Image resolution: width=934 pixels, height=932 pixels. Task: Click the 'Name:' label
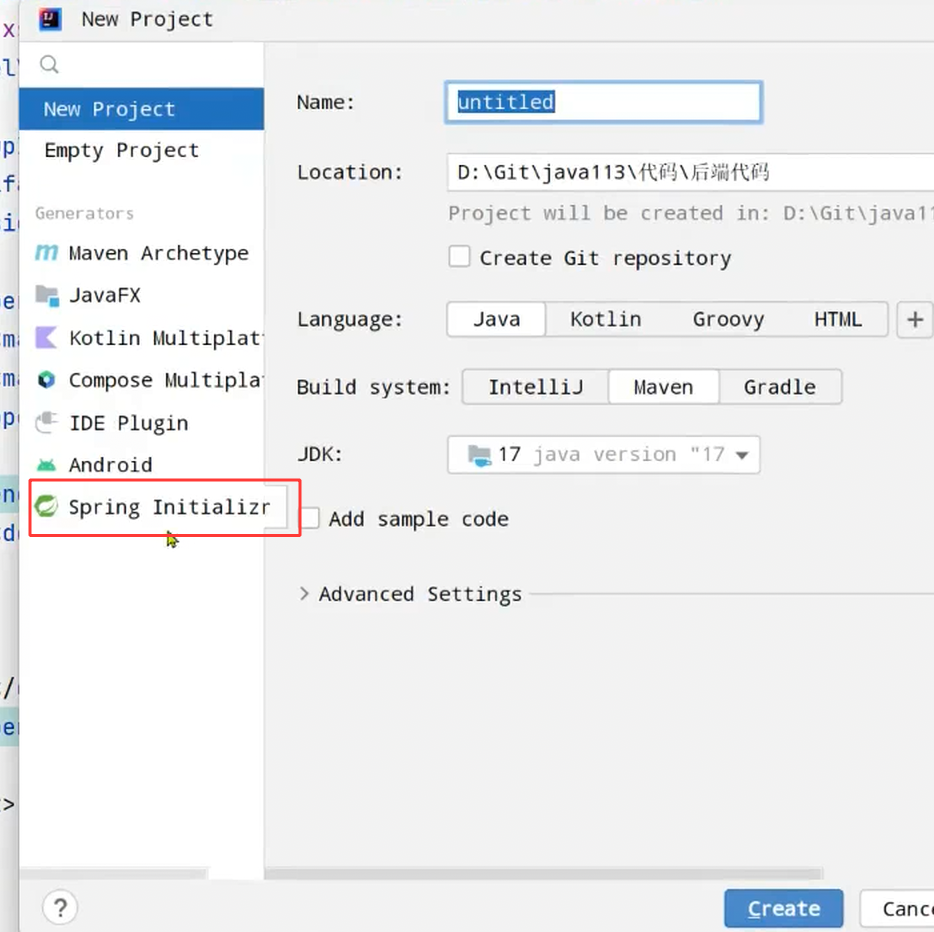(x=326, y=102)
